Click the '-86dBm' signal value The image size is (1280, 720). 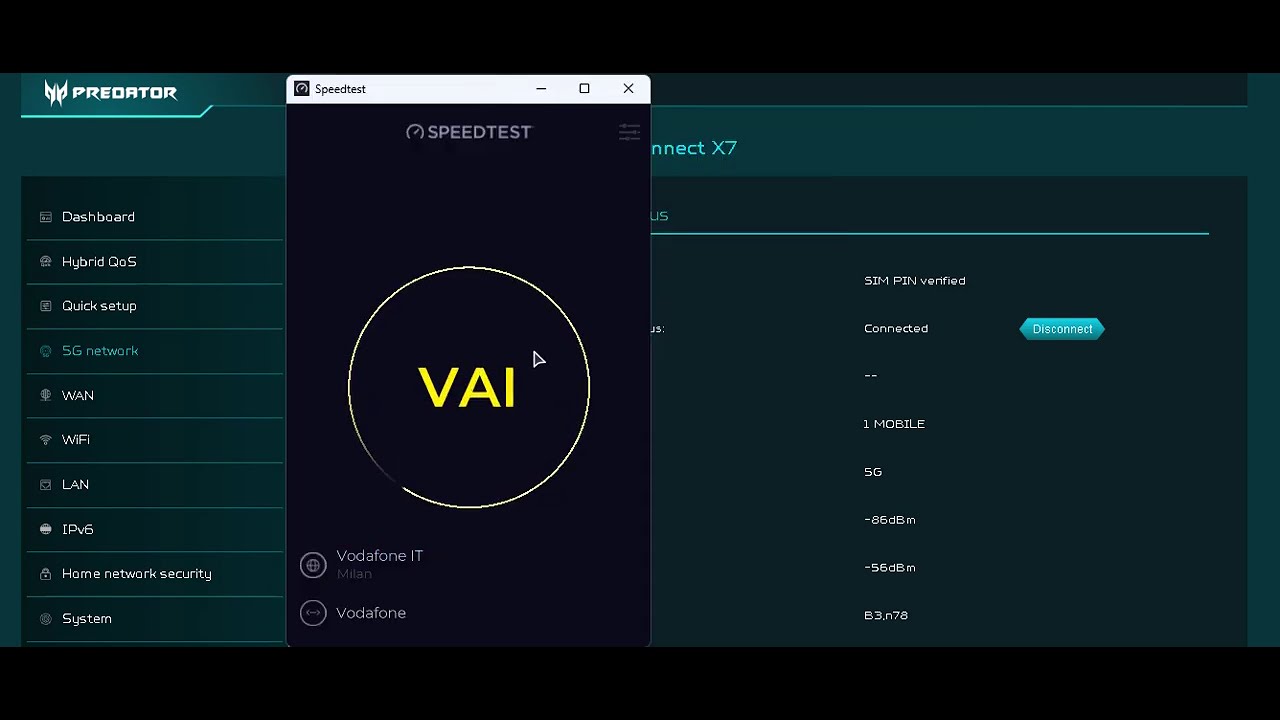[890, 520]
